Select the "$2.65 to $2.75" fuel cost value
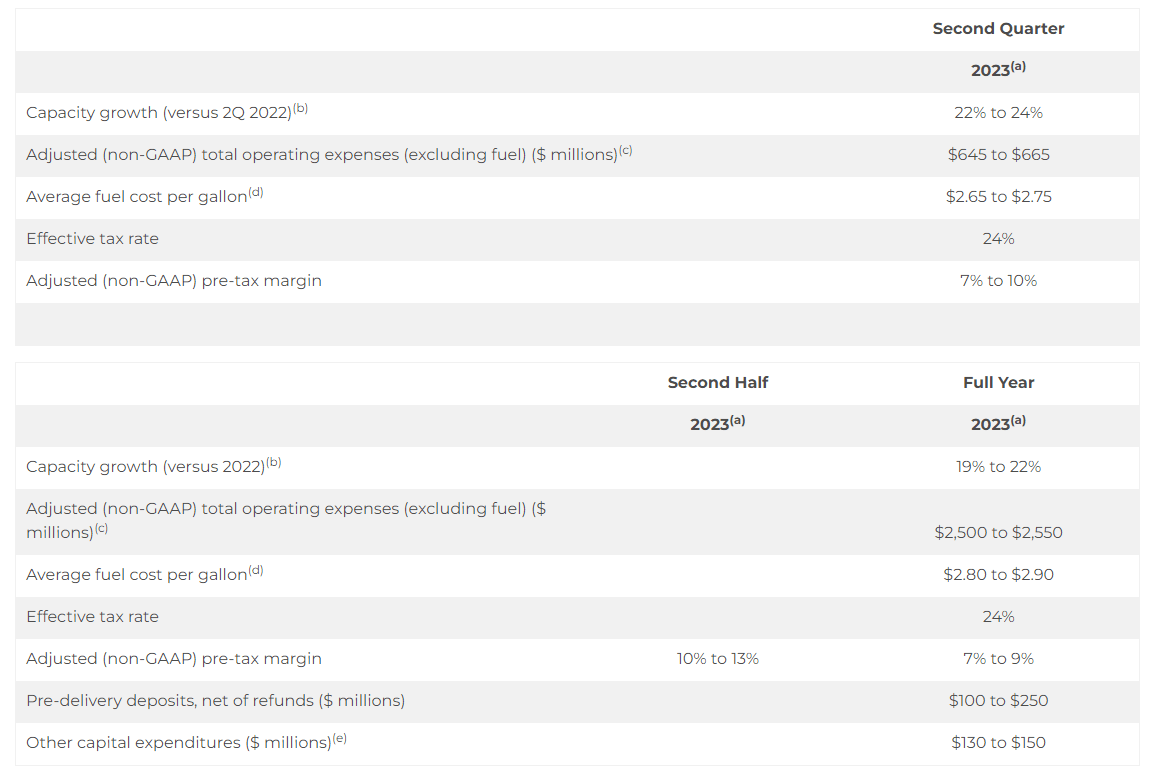This screenshot has height=774, width=1155. (x=998, y=197)
